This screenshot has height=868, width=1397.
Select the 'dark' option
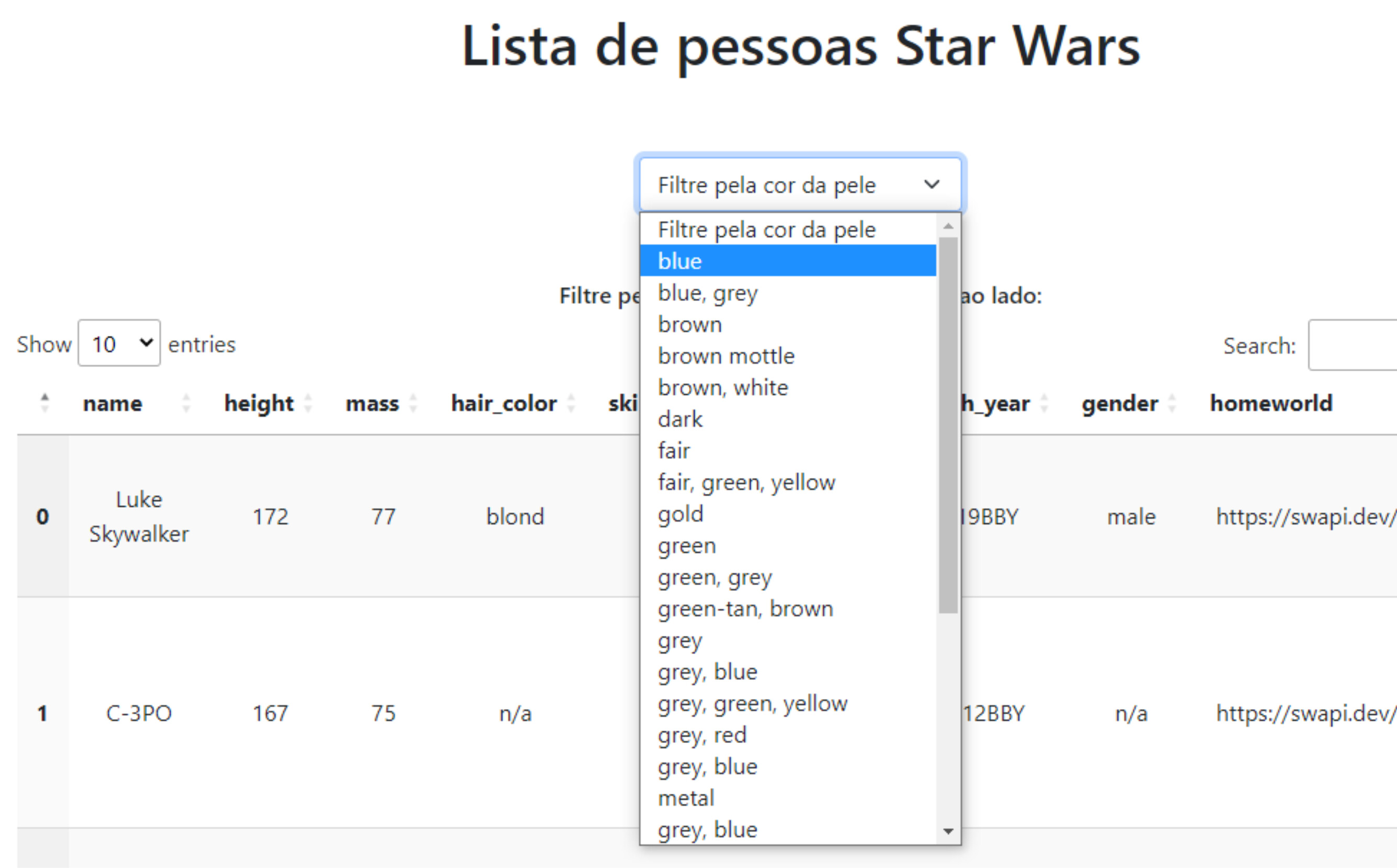click(x=788, y=419)
